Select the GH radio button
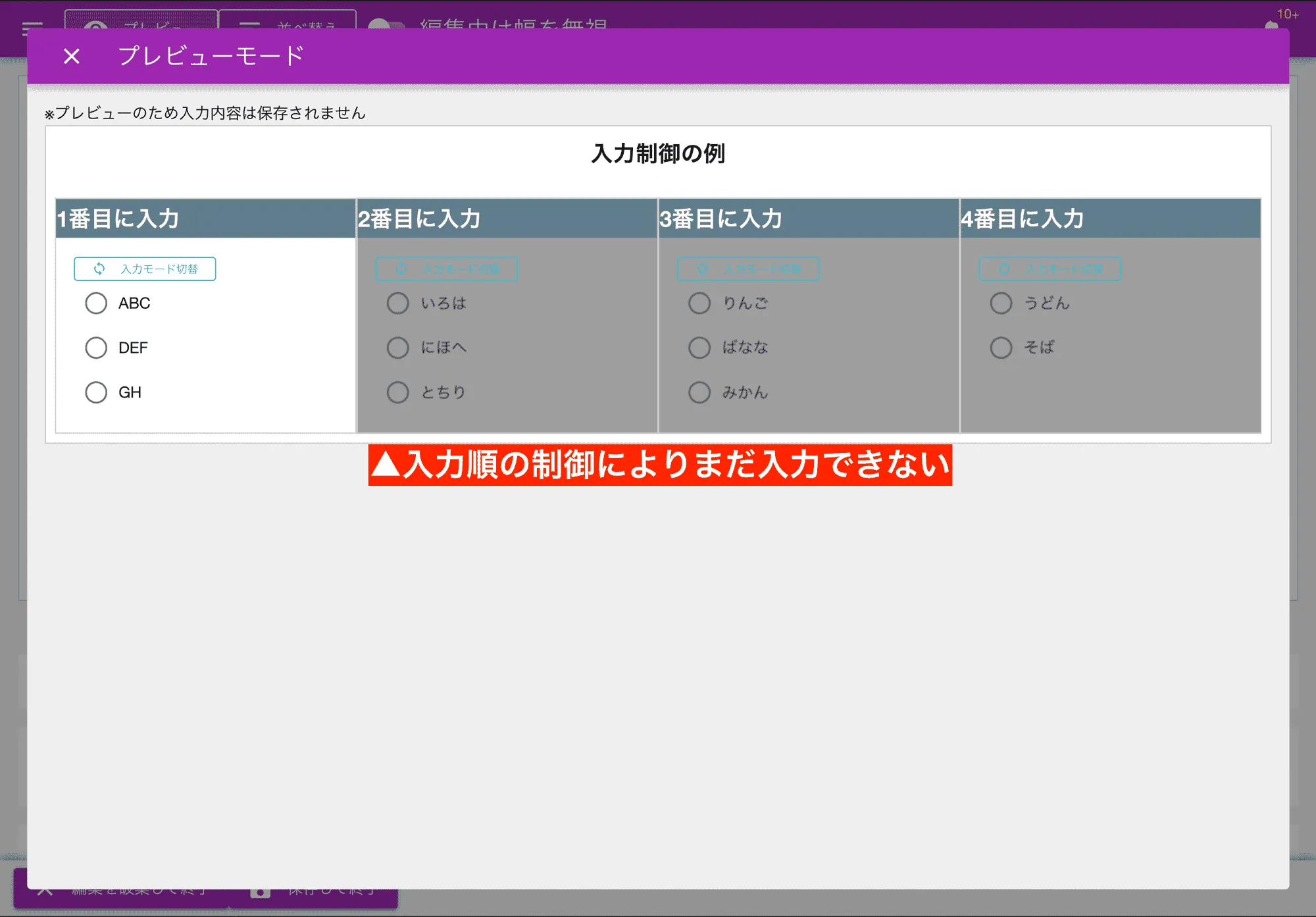1316x917 pixels. [96, 392]
